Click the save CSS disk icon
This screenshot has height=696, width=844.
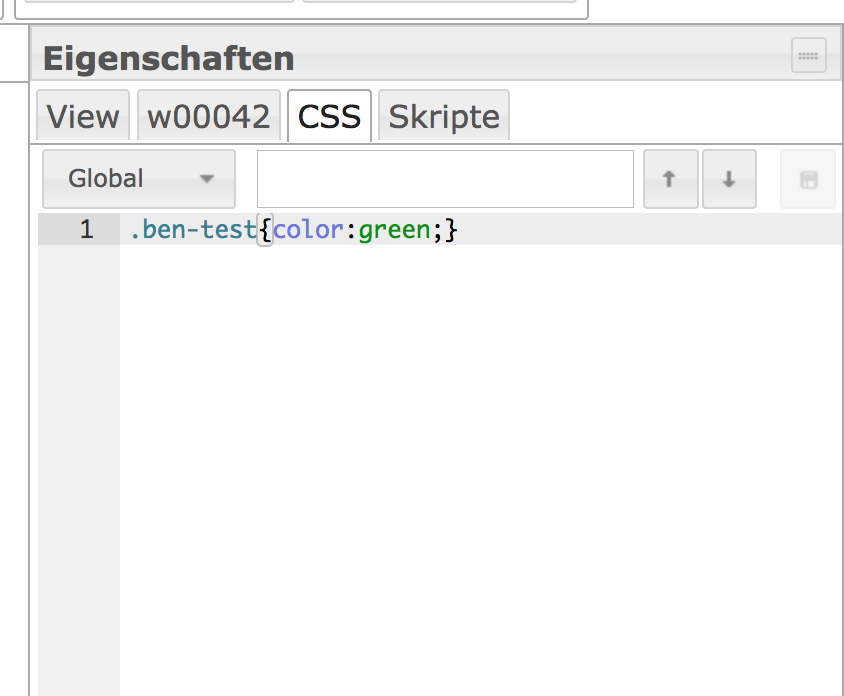(x=807, y=180)
